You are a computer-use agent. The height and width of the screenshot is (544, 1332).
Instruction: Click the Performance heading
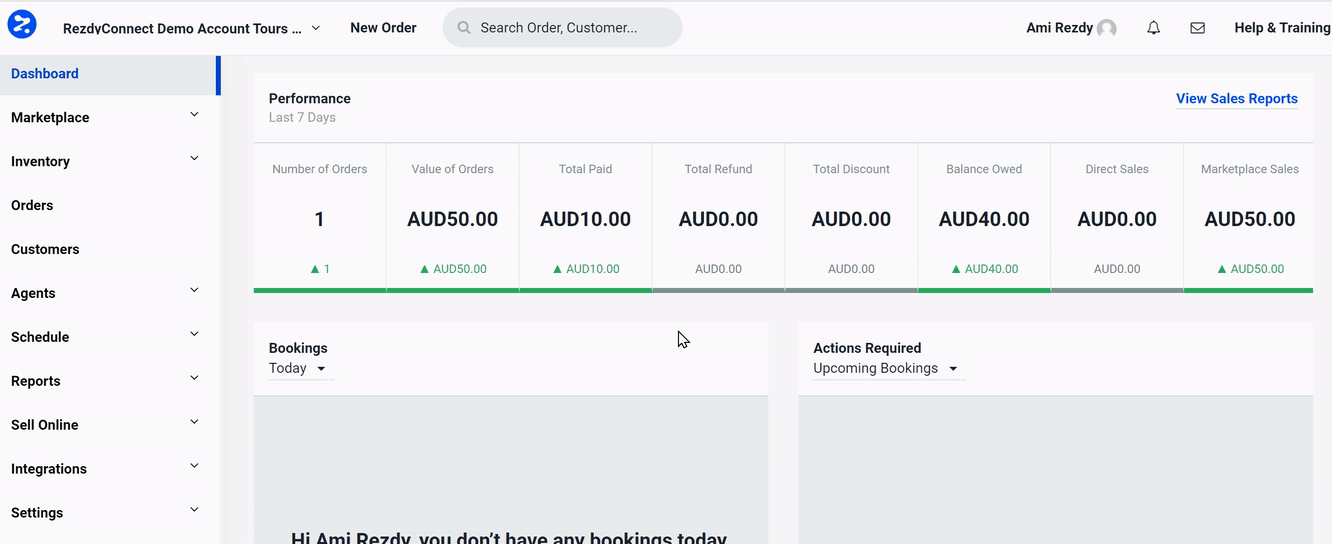[310, 99]
